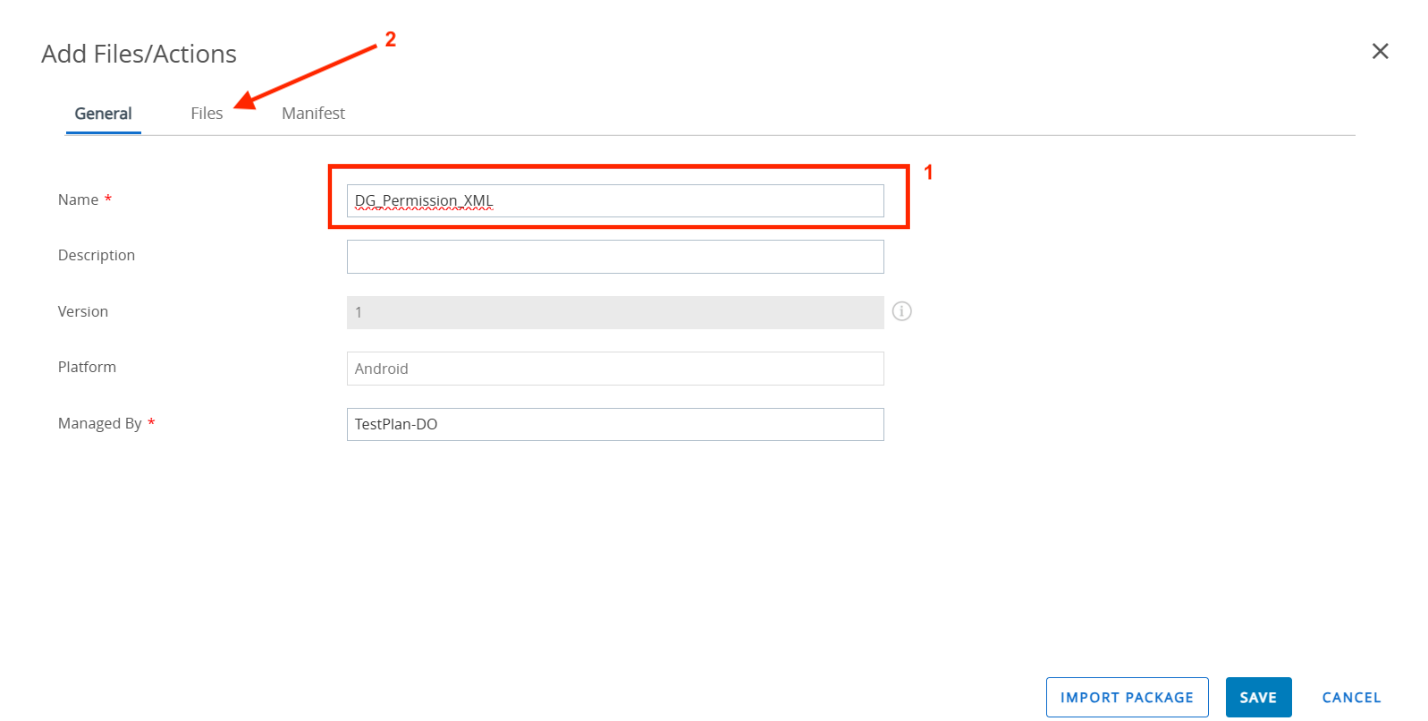
Task: Click the Platform label text
Action: (x=87, y=367)
